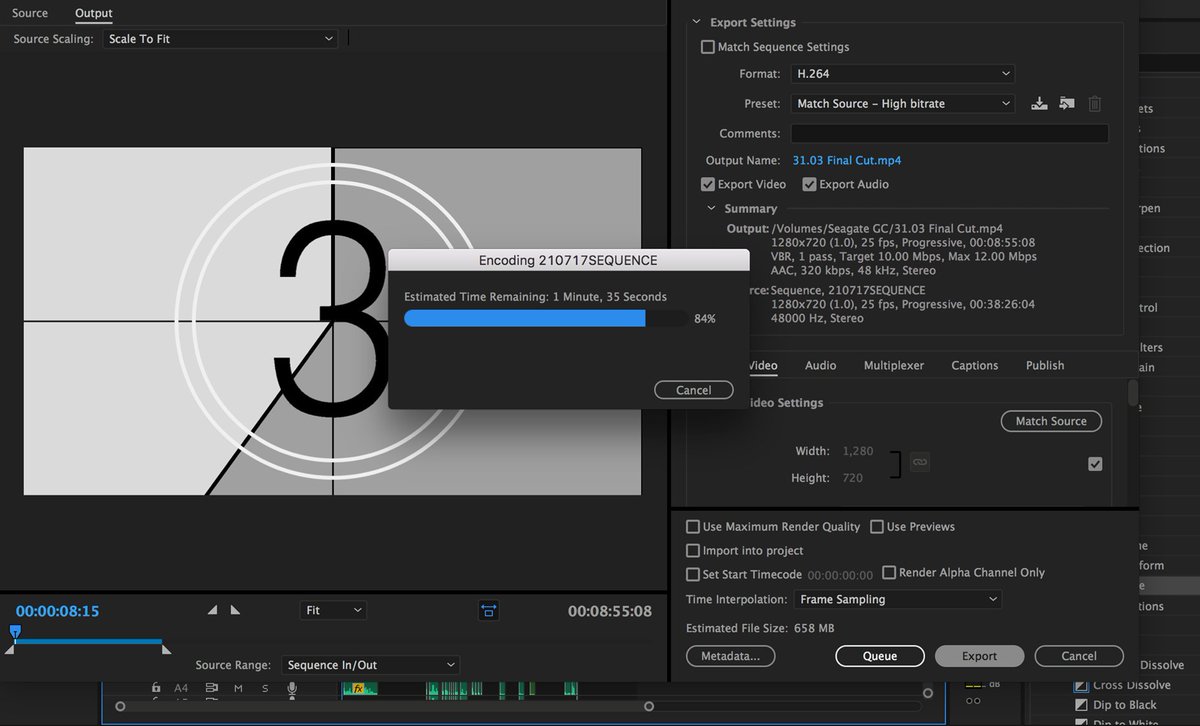The width and height of the screenshot is (1200, 726).
Task: Collapse the Summary section
Action: [712, 208]
